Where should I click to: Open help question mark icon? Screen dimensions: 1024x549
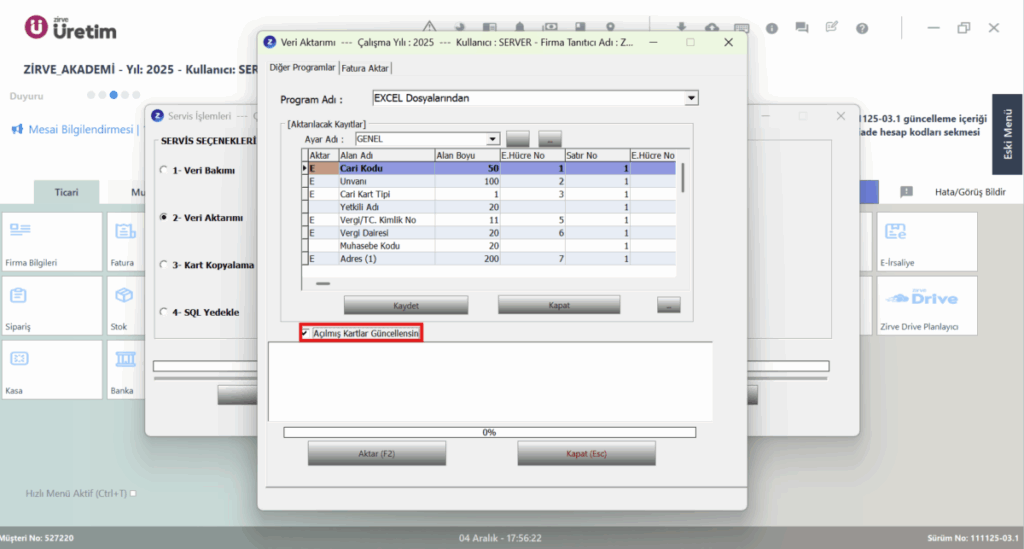[862, 28]
